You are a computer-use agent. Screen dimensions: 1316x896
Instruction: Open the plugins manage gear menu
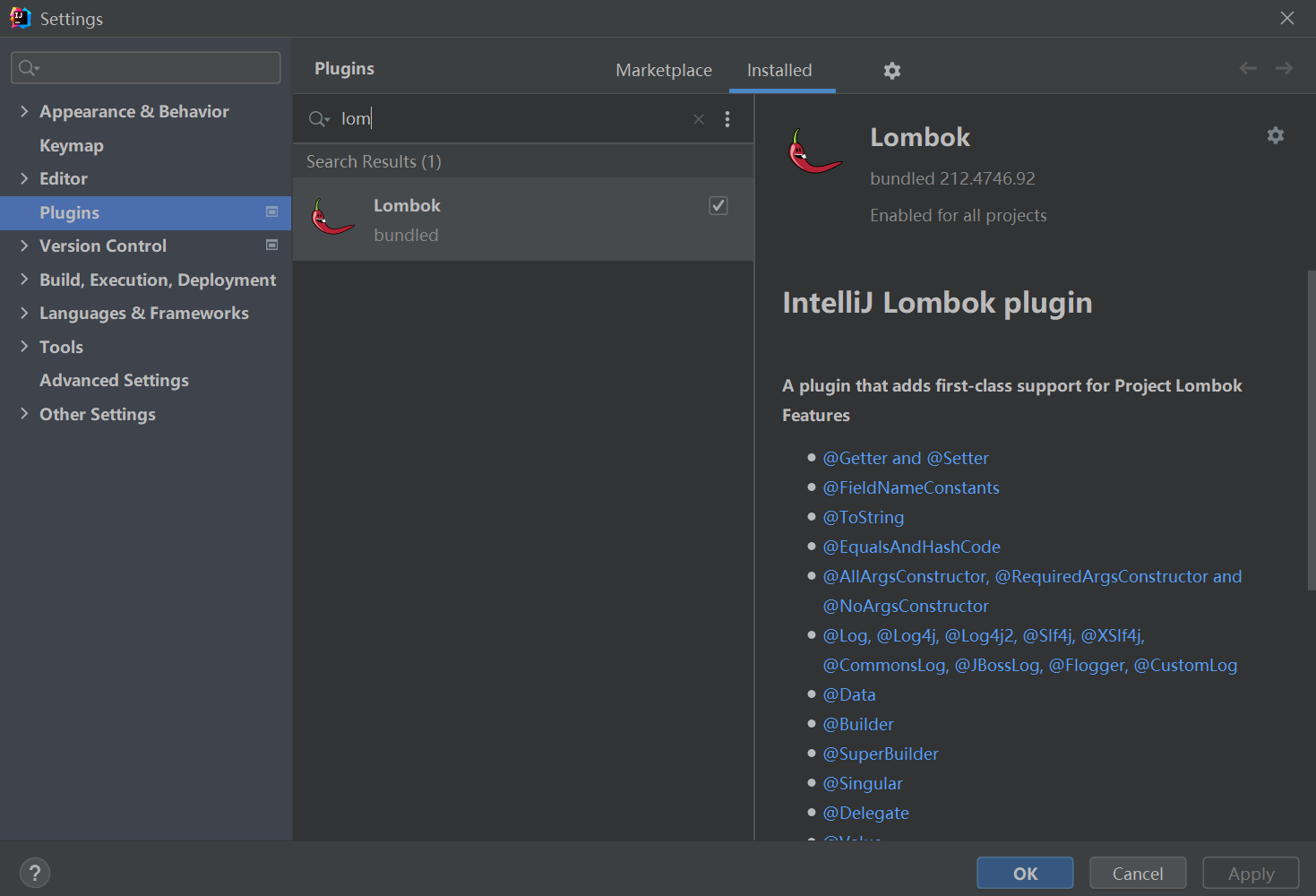892,71
